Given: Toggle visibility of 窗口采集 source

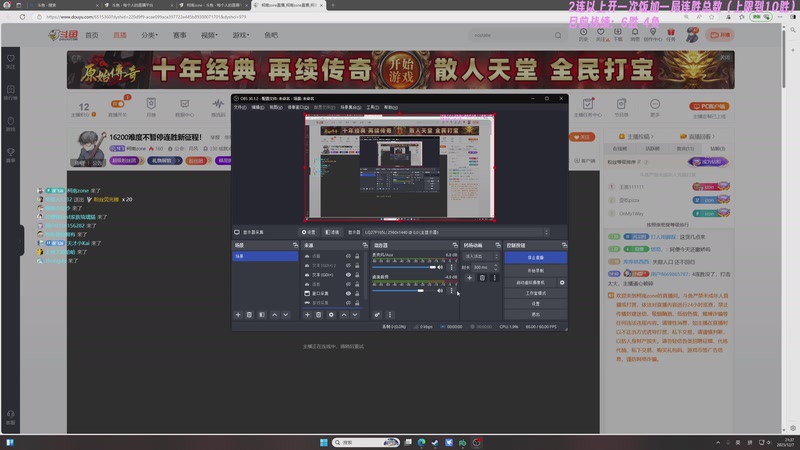Looking at the screenshot, I should coord(348,293).
